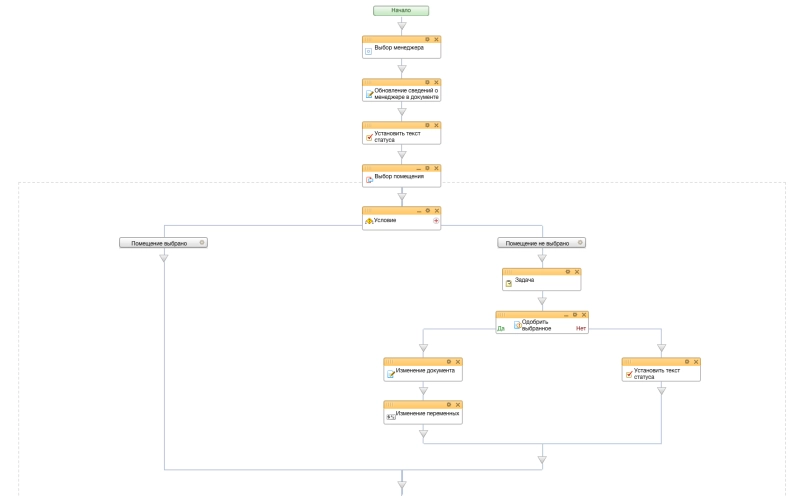Remove the "Изменение переменных" block
This screenshot has width=800, height=496.
(x=458, y=404)
